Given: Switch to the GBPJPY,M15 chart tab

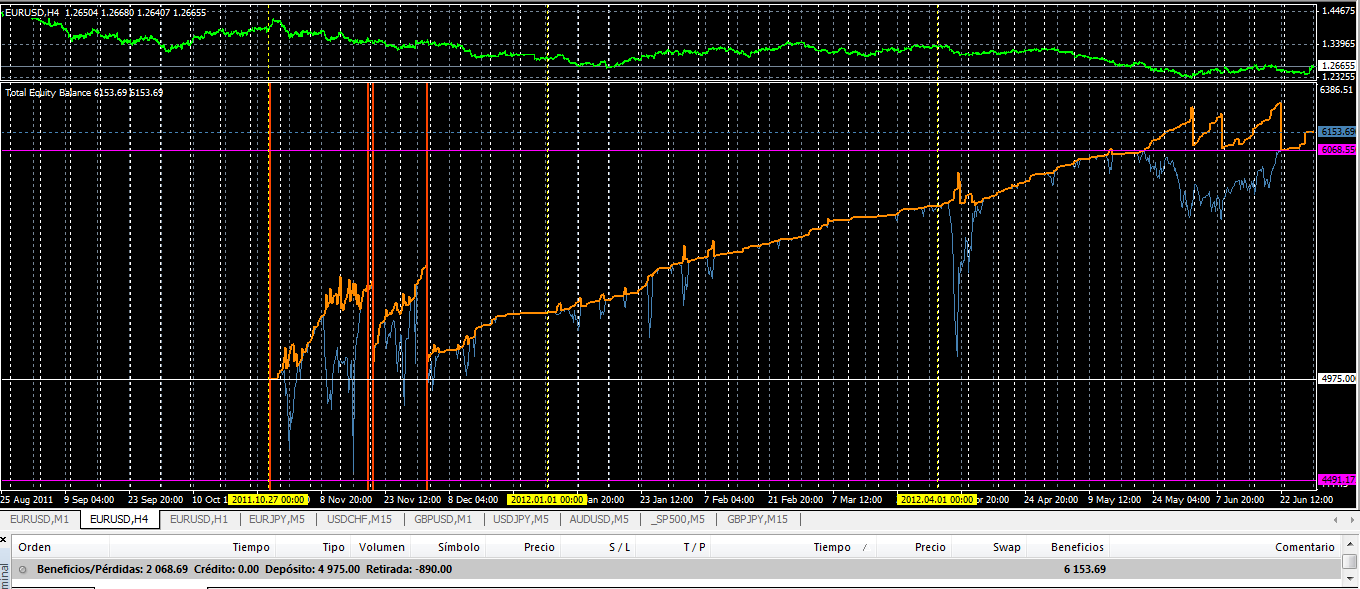Looking at the screenshot, I should point(758,519).
